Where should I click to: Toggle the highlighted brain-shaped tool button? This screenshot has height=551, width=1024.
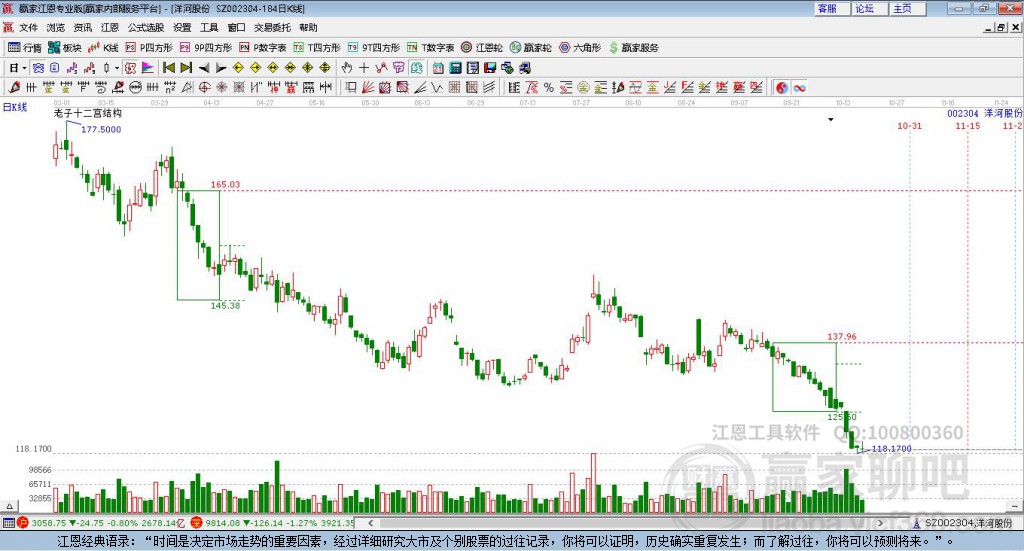pyautogui.click(x=417, y=68)
